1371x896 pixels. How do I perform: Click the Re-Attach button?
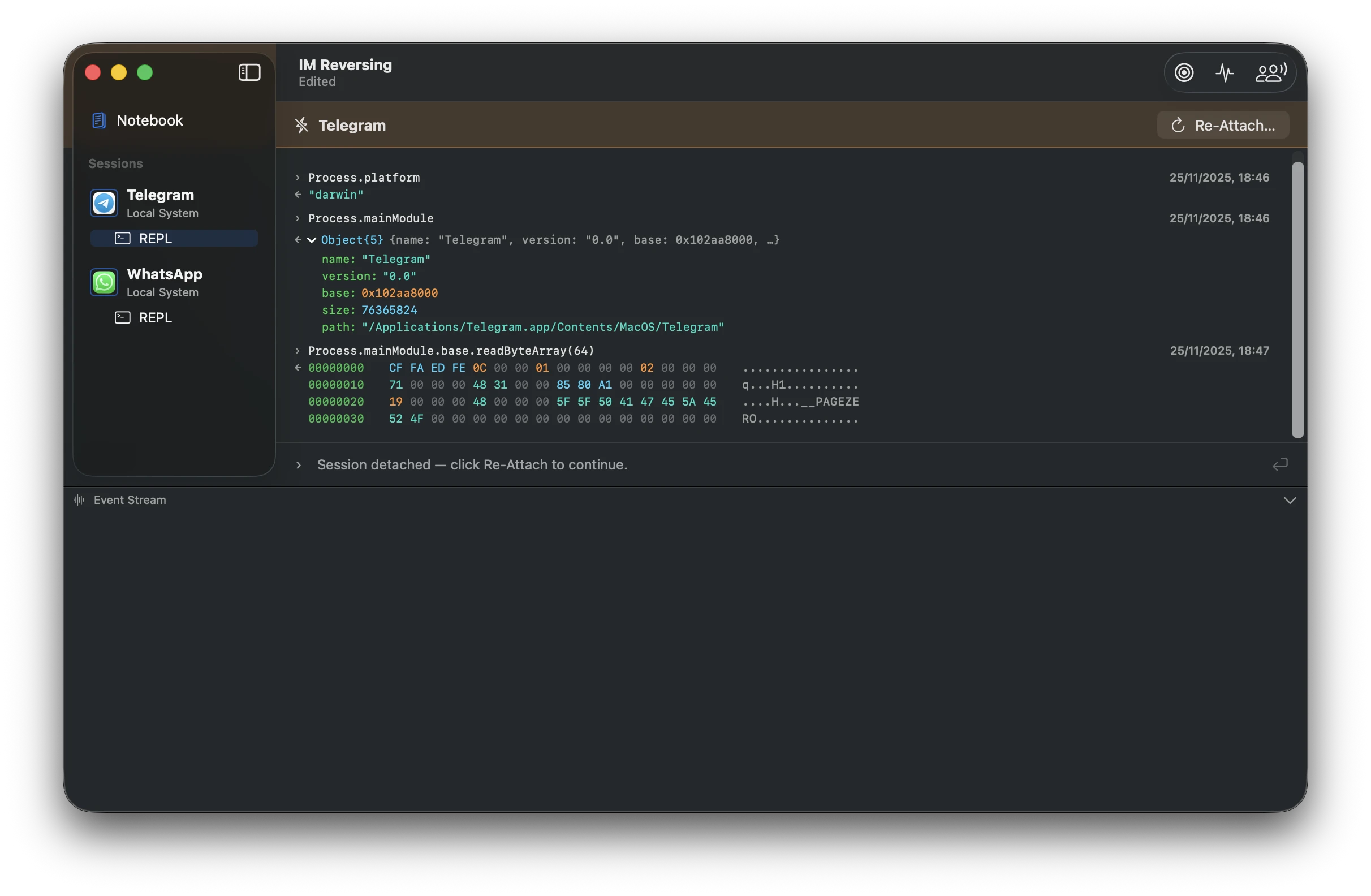click(x=1223, y=125)
